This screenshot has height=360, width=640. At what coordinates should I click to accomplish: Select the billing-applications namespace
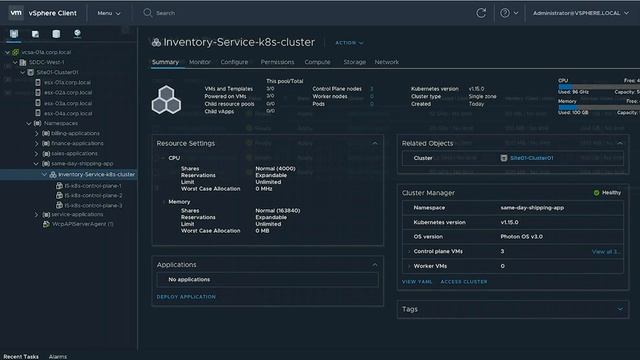tap(75, 133)
